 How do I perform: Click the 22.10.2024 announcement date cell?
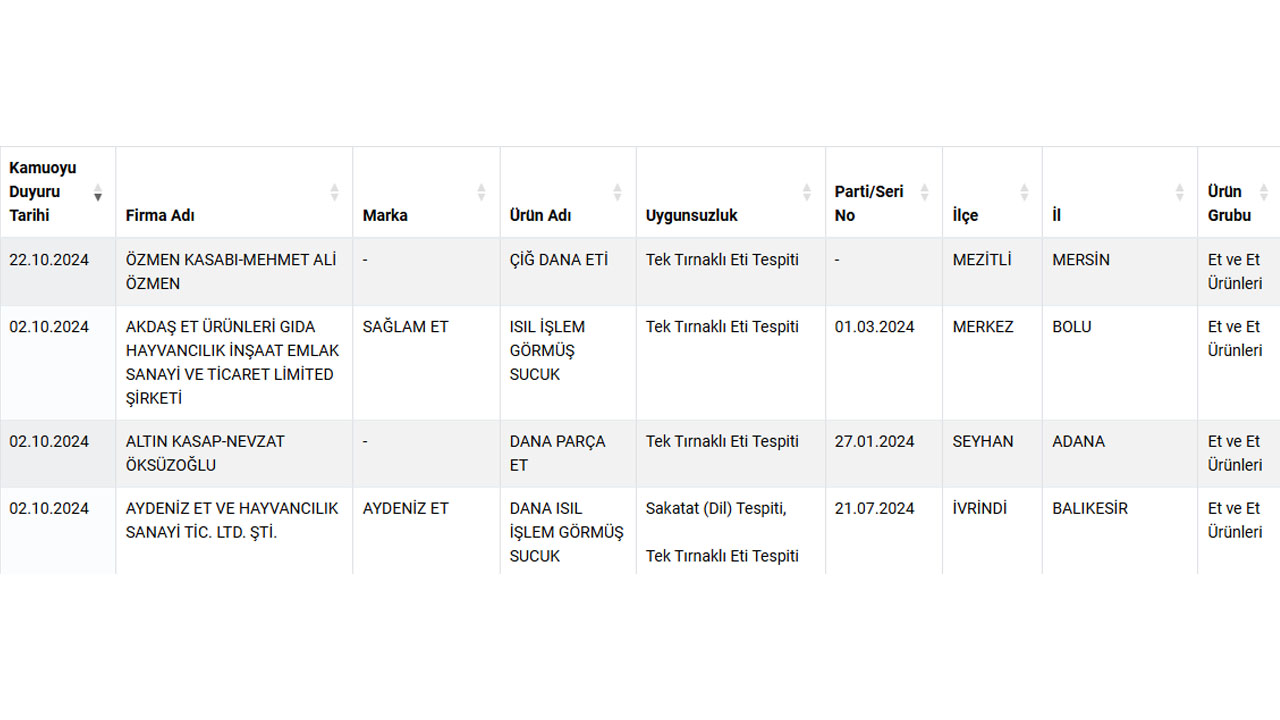tap(49, 260)
